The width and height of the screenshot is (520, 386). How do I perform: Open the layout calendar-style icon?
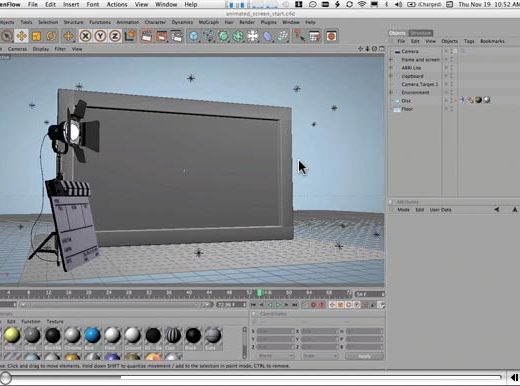[x=314, y=36]
